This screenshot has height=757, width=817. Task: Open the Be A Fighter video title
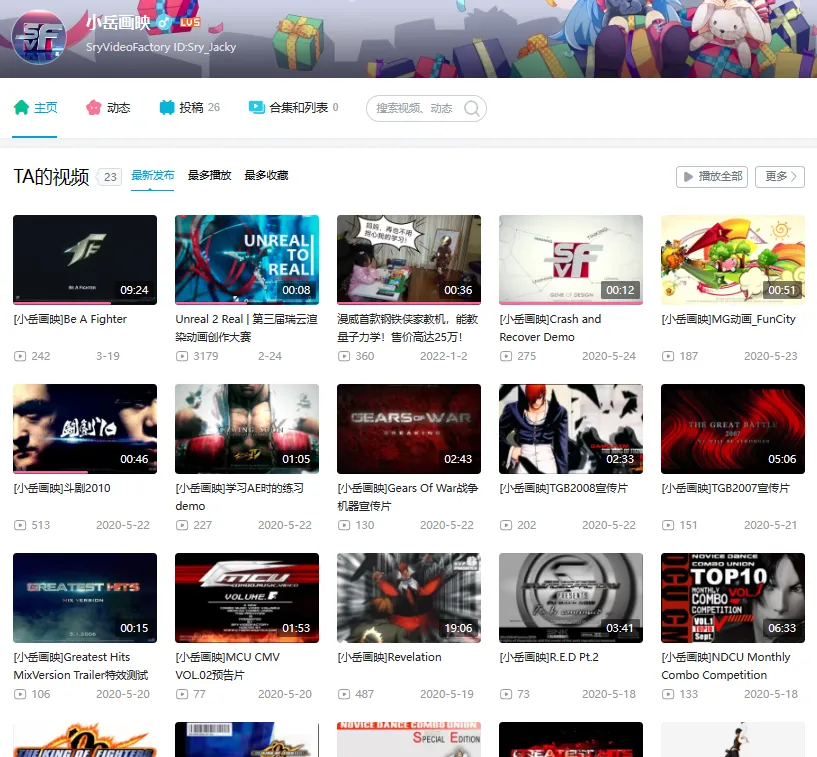[x=70, y=319]
